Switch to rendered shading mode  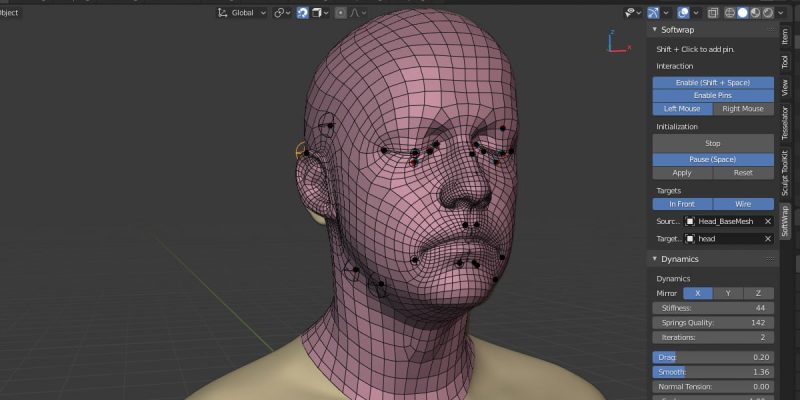click(x=768, y=13)
